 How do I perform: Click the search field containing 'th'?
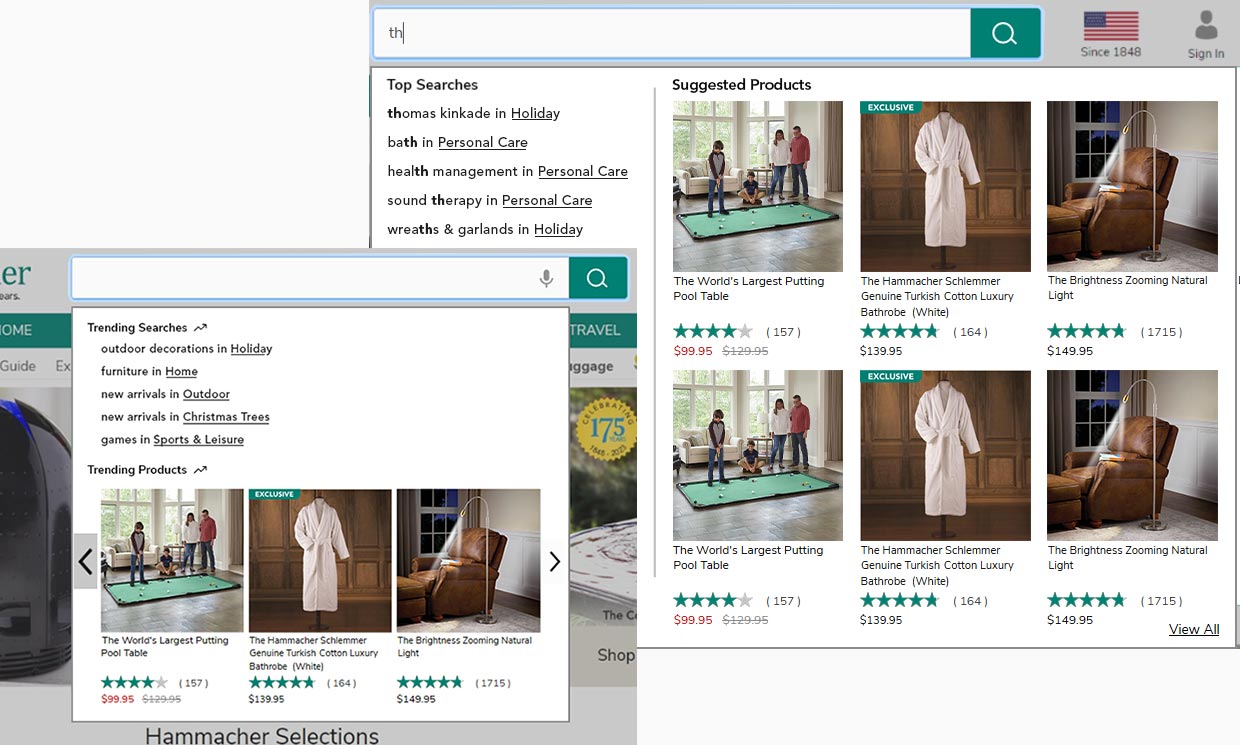pyautogui.click(x=670, y=34)
